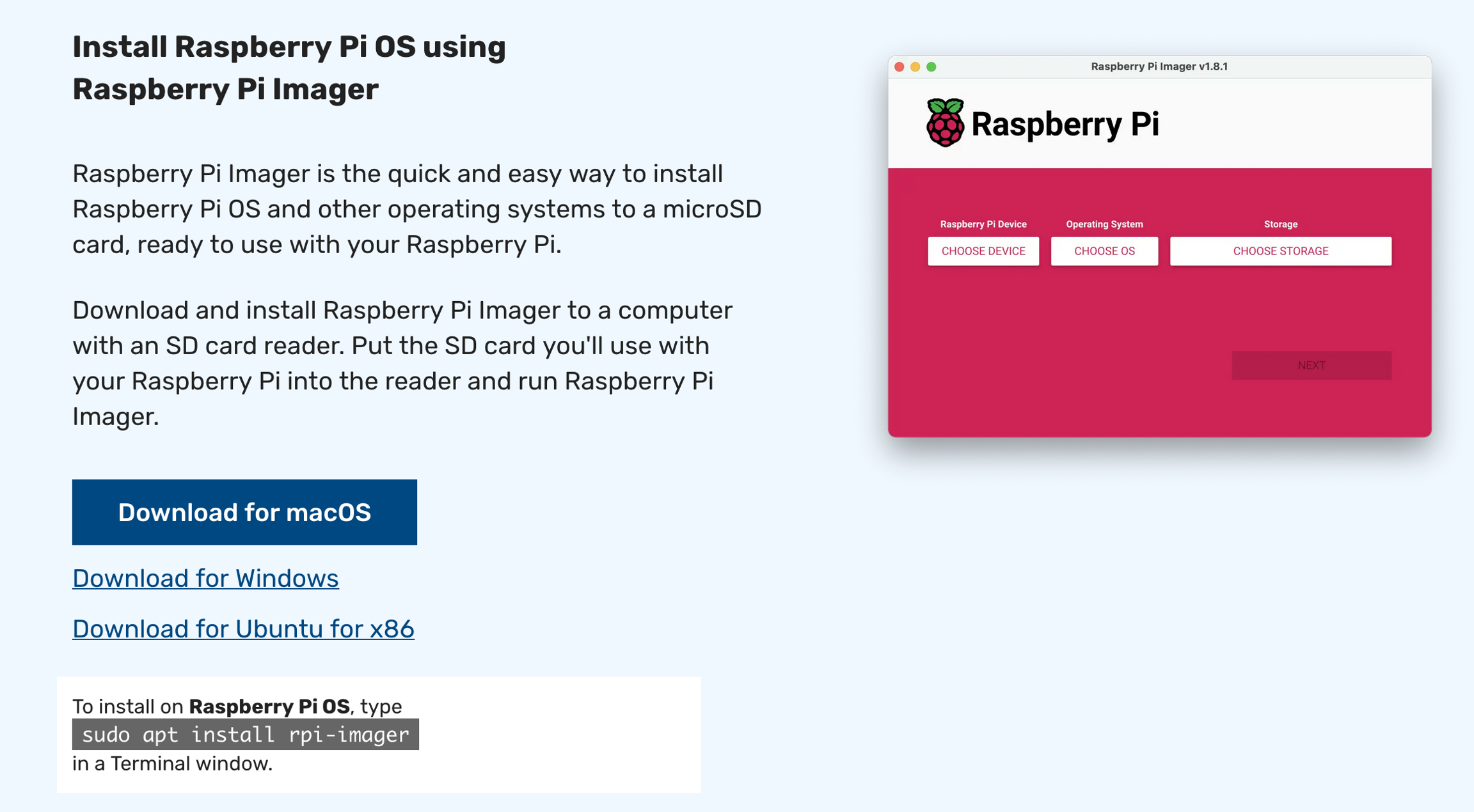Click the yellow minimize window dot
Viewport: 1474px width, 812px height.
pyautogui.click(x=915, y=66)
